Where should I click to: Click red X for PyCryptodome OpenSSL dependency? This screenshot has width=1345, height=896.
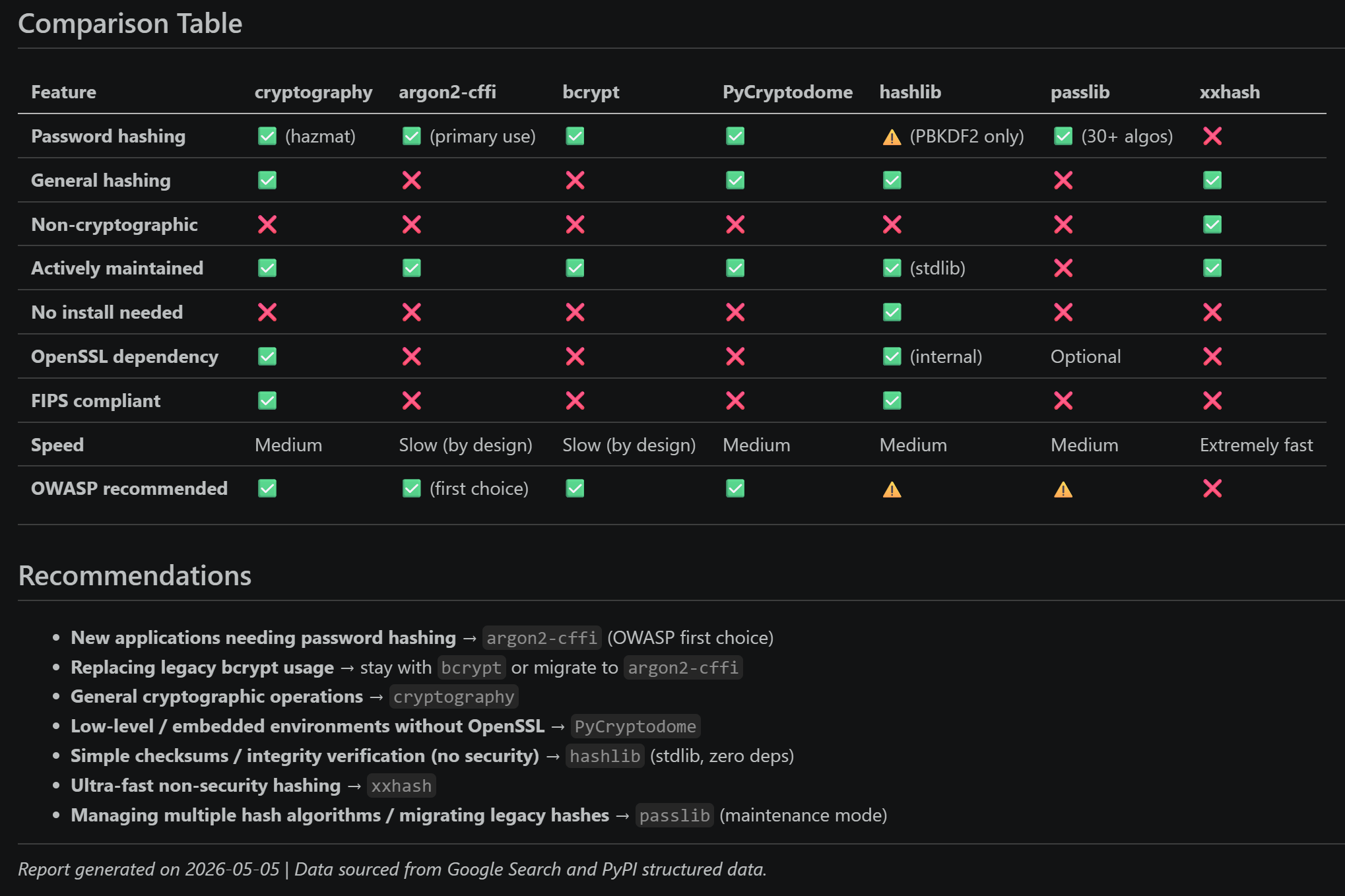click(x=735, y=356)
